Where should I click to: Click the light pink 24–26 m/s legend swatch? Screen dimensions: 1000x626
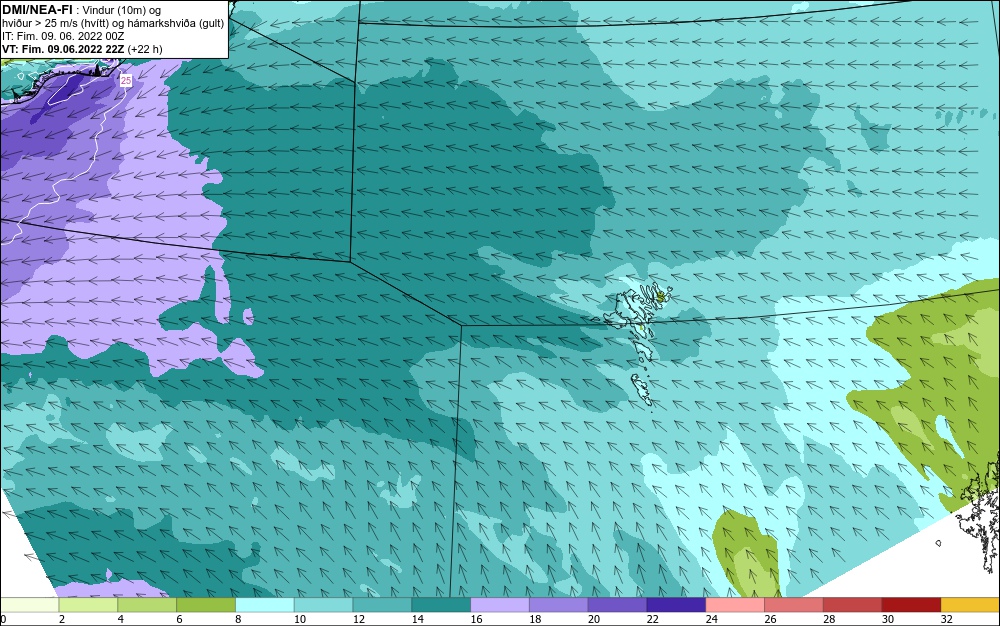point(735,605)
